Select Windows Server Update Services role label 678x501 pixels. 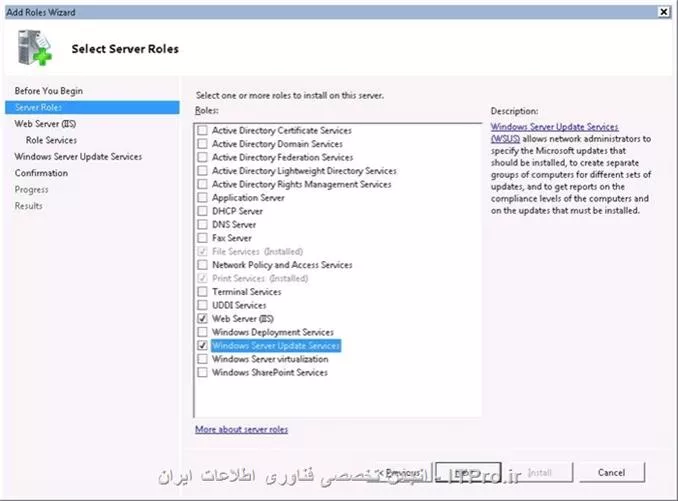[x=276, y=345]
